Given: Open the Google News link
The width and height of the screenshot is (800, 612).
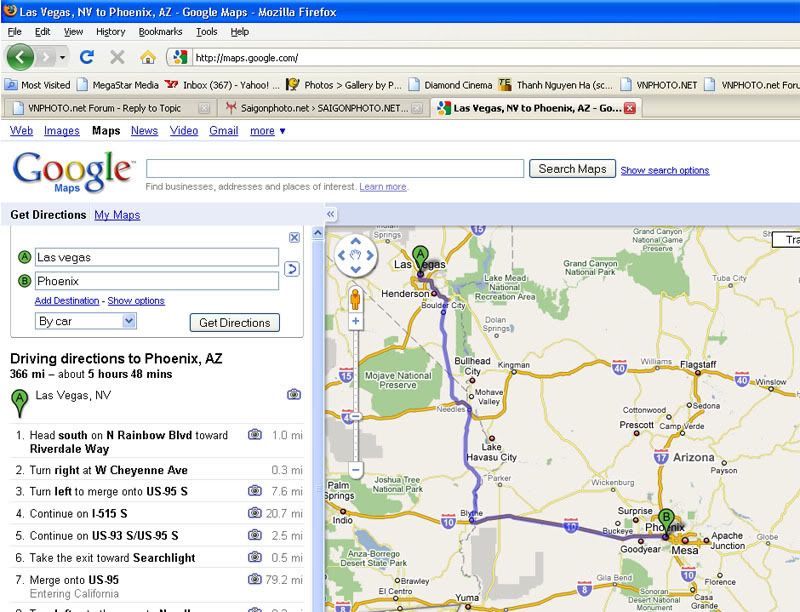Looking at the screenshot, I should pos(144,131).
